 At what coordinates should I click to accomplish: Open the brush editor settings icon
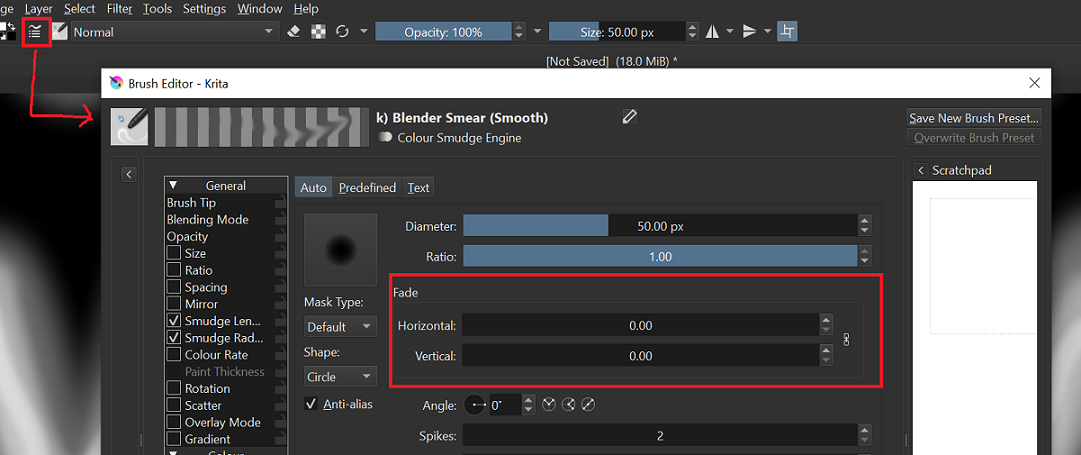coord(35,31)
